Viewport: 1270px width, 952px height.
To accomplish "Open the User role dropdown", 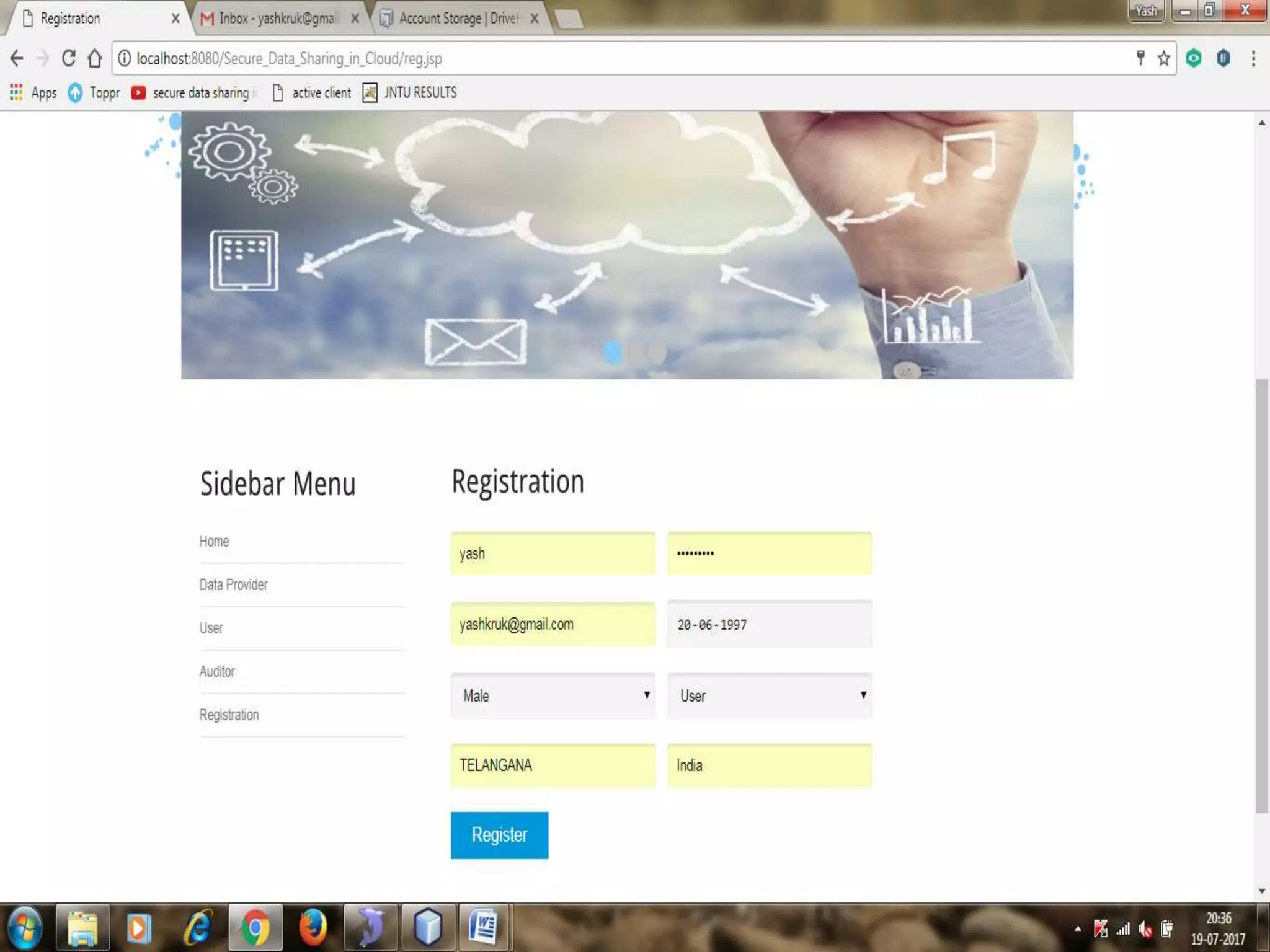I will pyautogui.click(x=770, y=695).
